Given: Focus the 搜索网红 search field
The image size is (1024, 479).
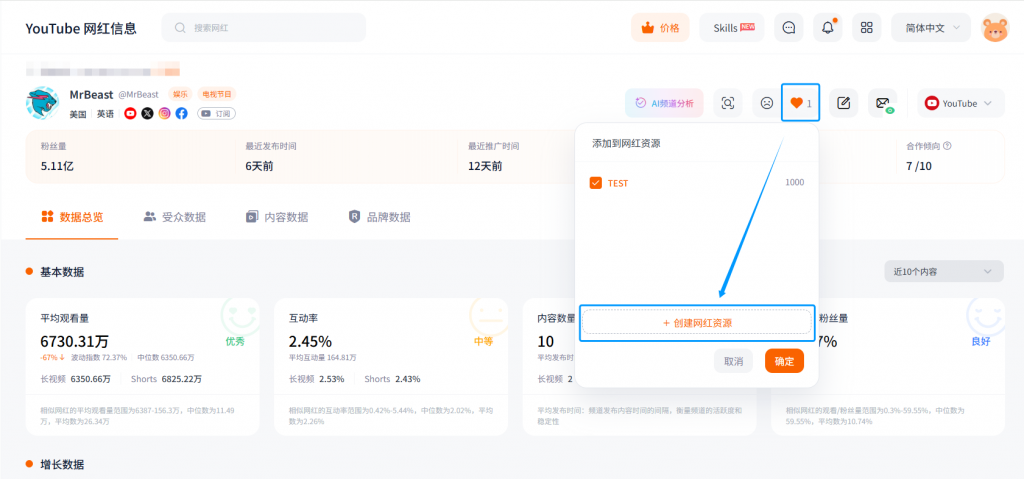Looking at the screenshot, I should [x=264, y=28].
